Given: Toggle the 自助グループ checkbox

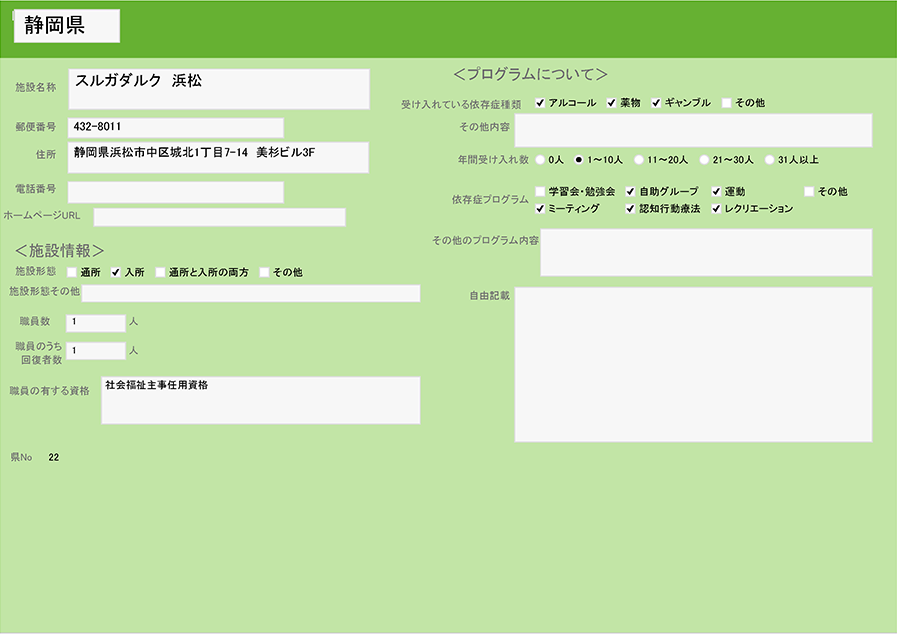Looking at the screenshot, I should click(631, 191).
